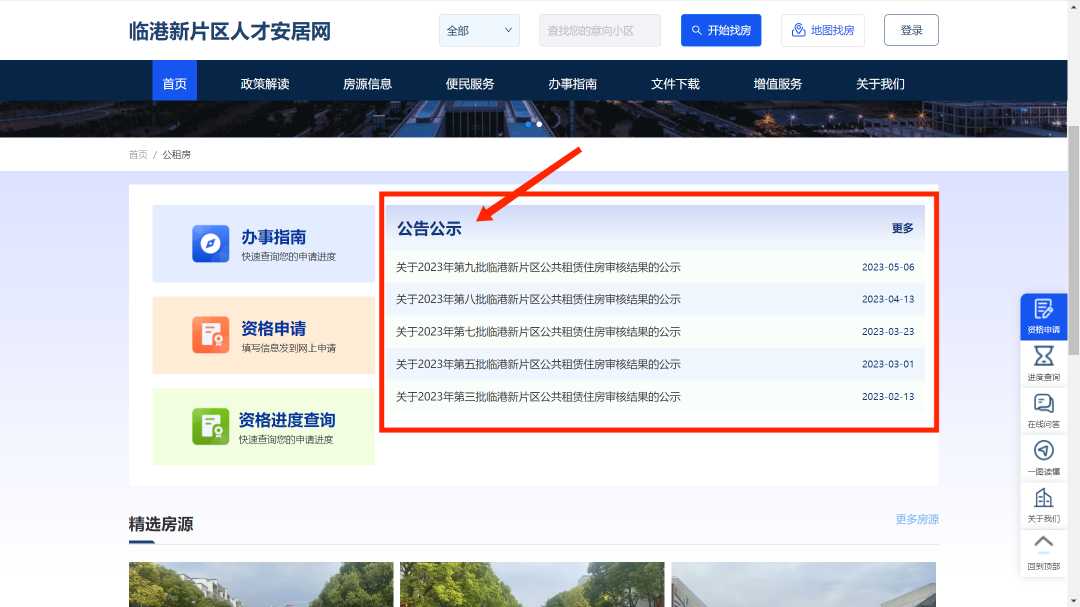Image resolution: width=1080 pixels, height=607 pixels.
Task: Click the 办事指南 compass icon
Action: (210, 243)
